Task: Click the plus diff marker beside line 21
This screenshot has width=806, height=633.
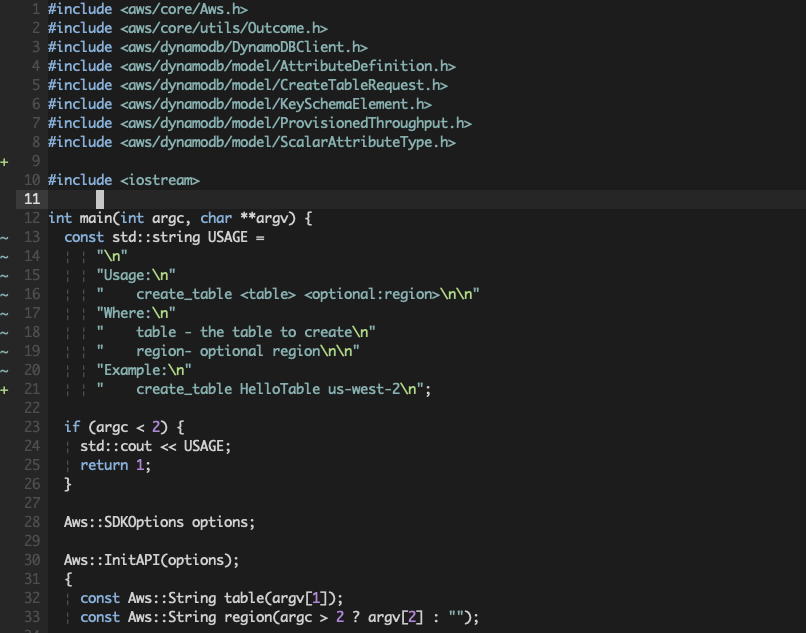Action: point(5,390)
